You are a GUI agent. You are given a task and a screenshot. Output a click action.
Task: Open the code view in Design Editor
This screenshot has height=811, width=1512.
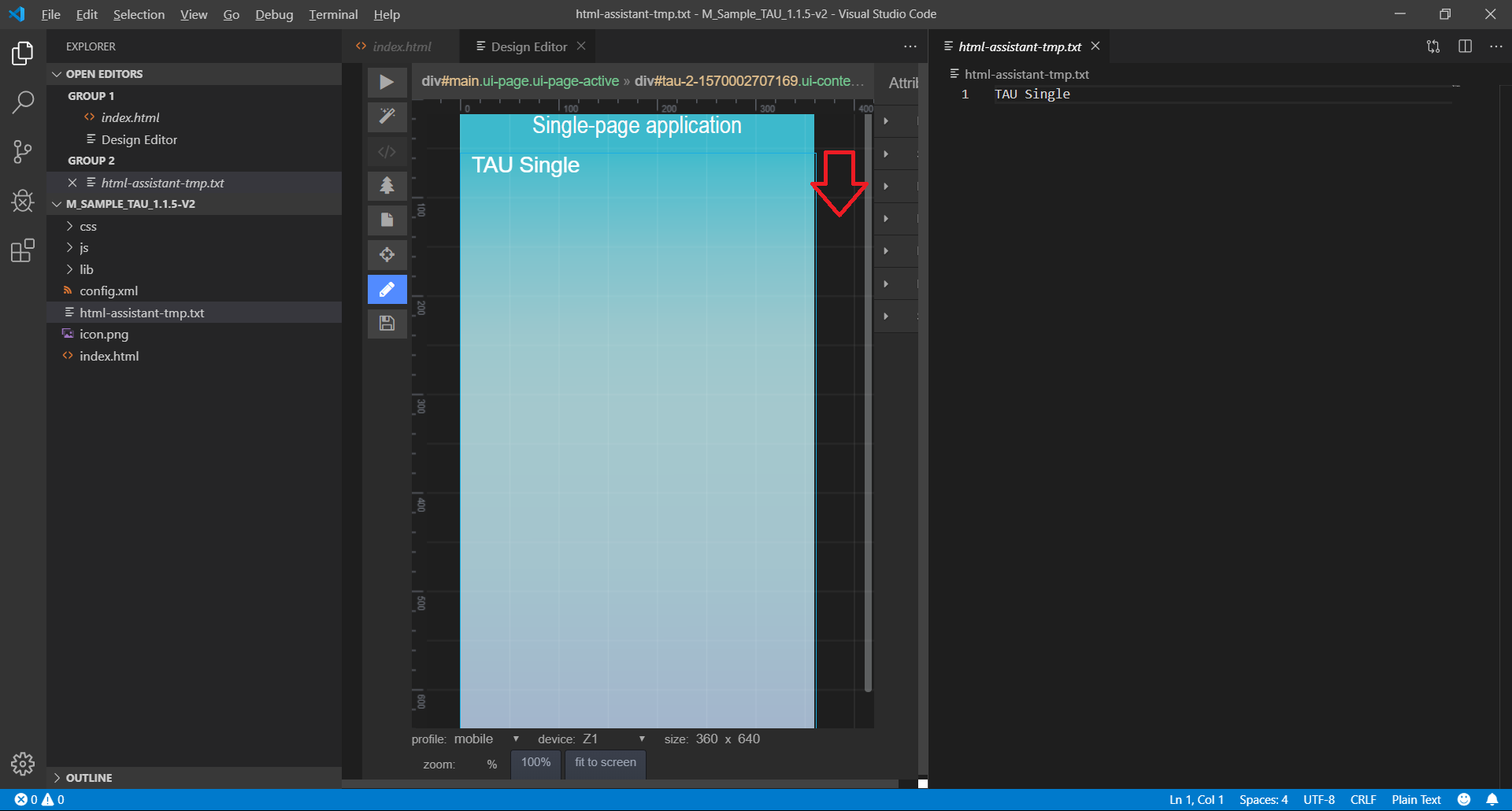[x=387, y=151]
